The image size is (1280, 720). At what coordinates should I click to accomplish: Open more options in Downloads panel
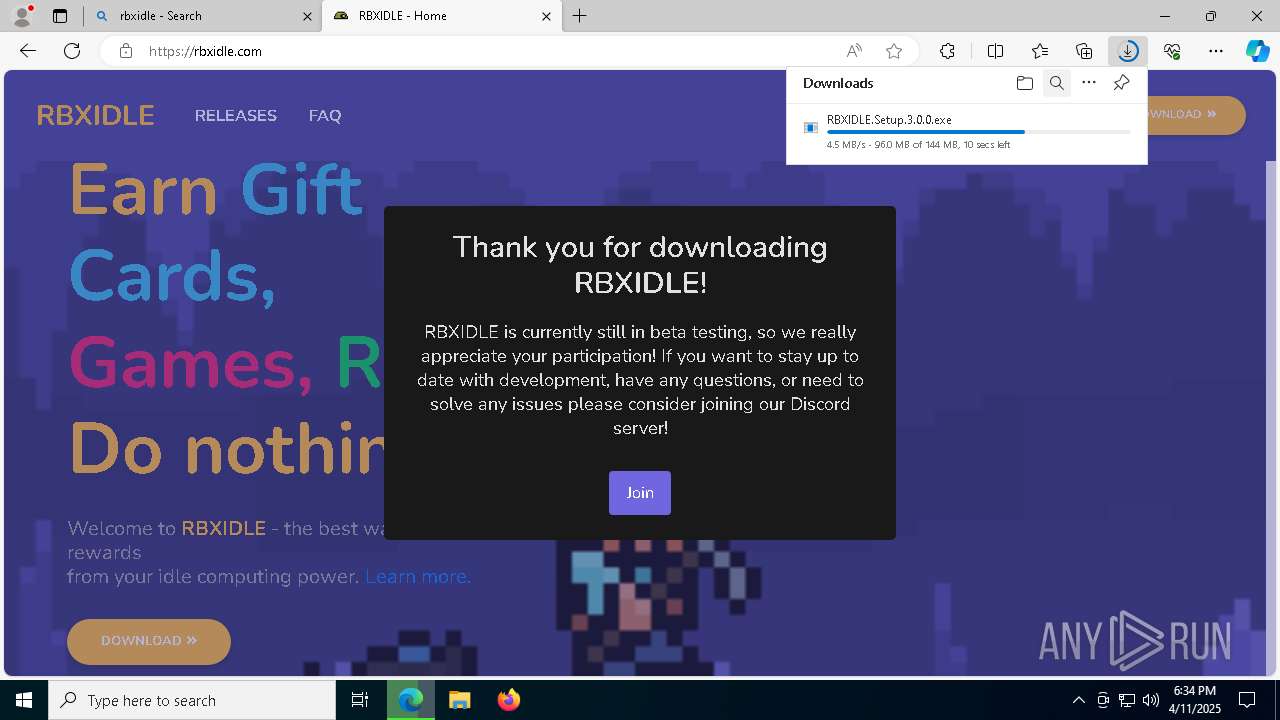[x=1089, y=83]
